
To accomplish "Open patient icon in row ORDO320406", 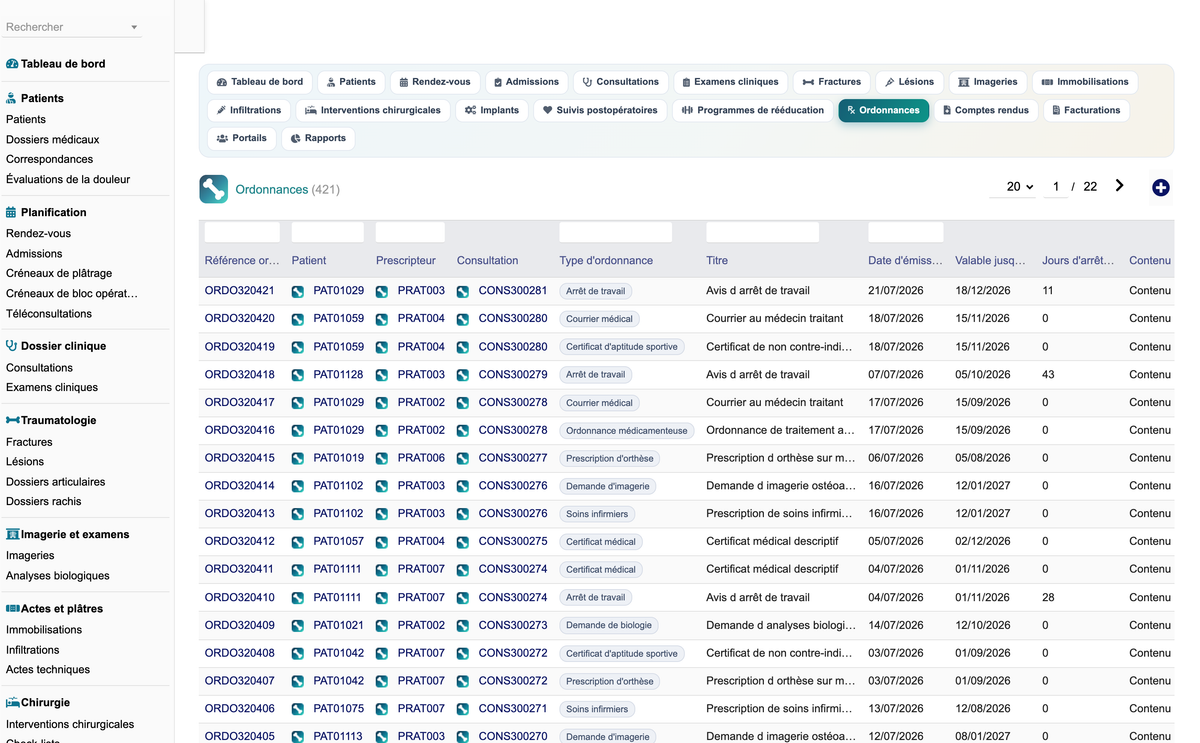I will pyautogui.click(x=298, y=709).
